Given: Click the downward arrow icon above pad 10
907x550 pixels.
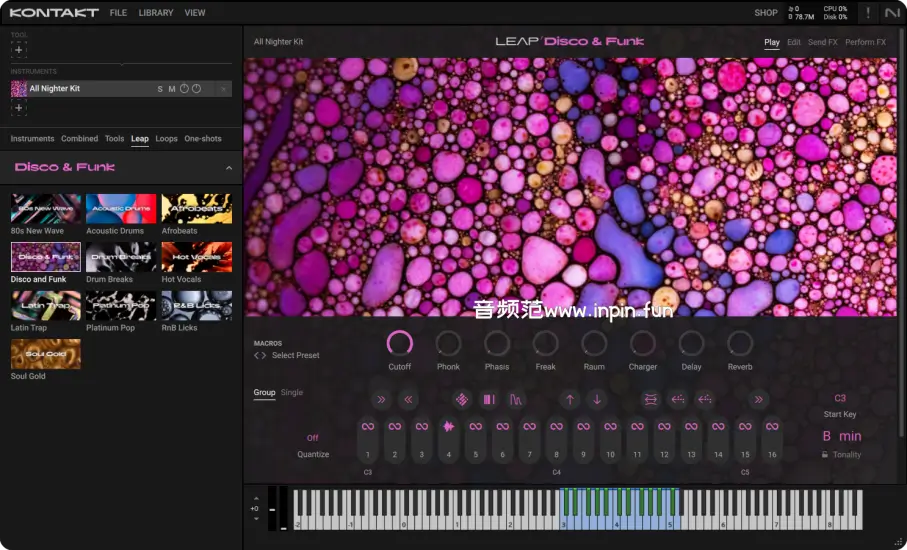Looking at the screenshot, I should (x=597, y=400).
